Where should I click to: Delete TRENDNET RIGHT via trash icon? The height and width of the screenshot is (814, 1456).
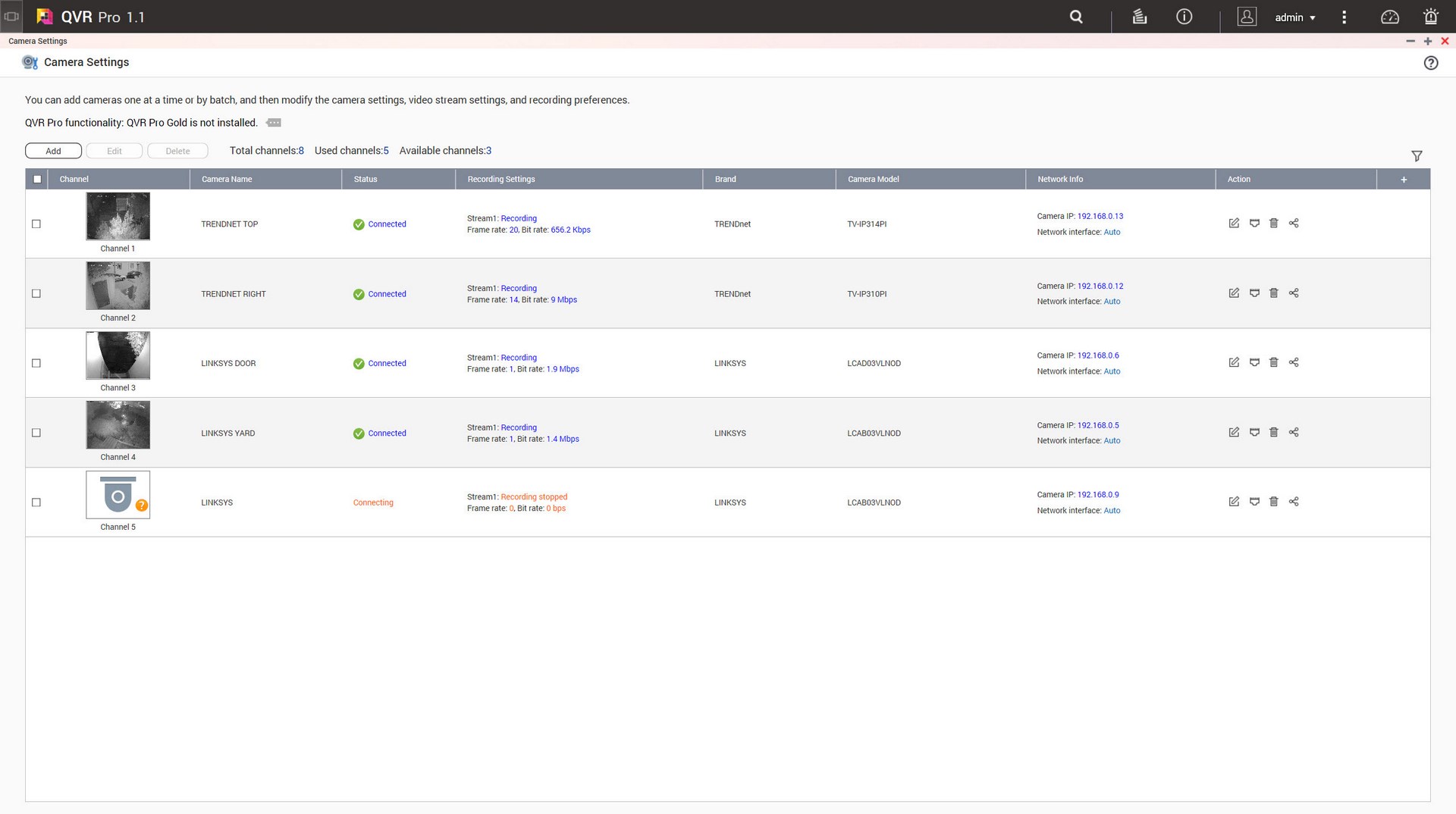[x=1273, y=293]
